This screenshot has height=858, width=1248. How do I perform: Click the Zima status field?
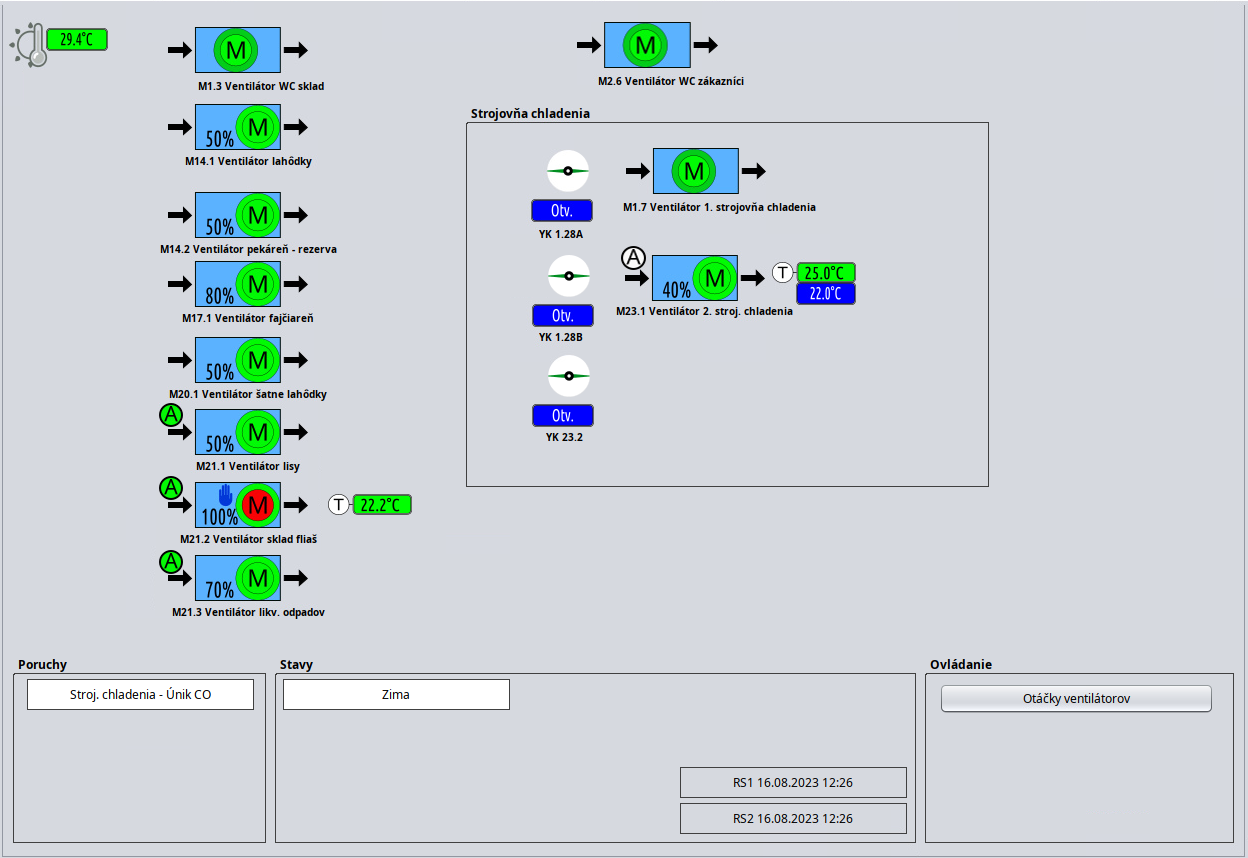(x=396, y=695)
